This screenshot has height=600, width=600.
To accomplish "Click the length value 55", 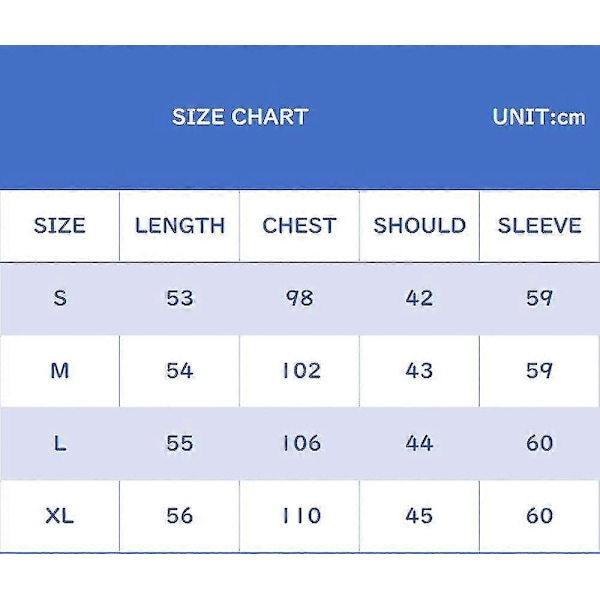I will click(180, 443).
